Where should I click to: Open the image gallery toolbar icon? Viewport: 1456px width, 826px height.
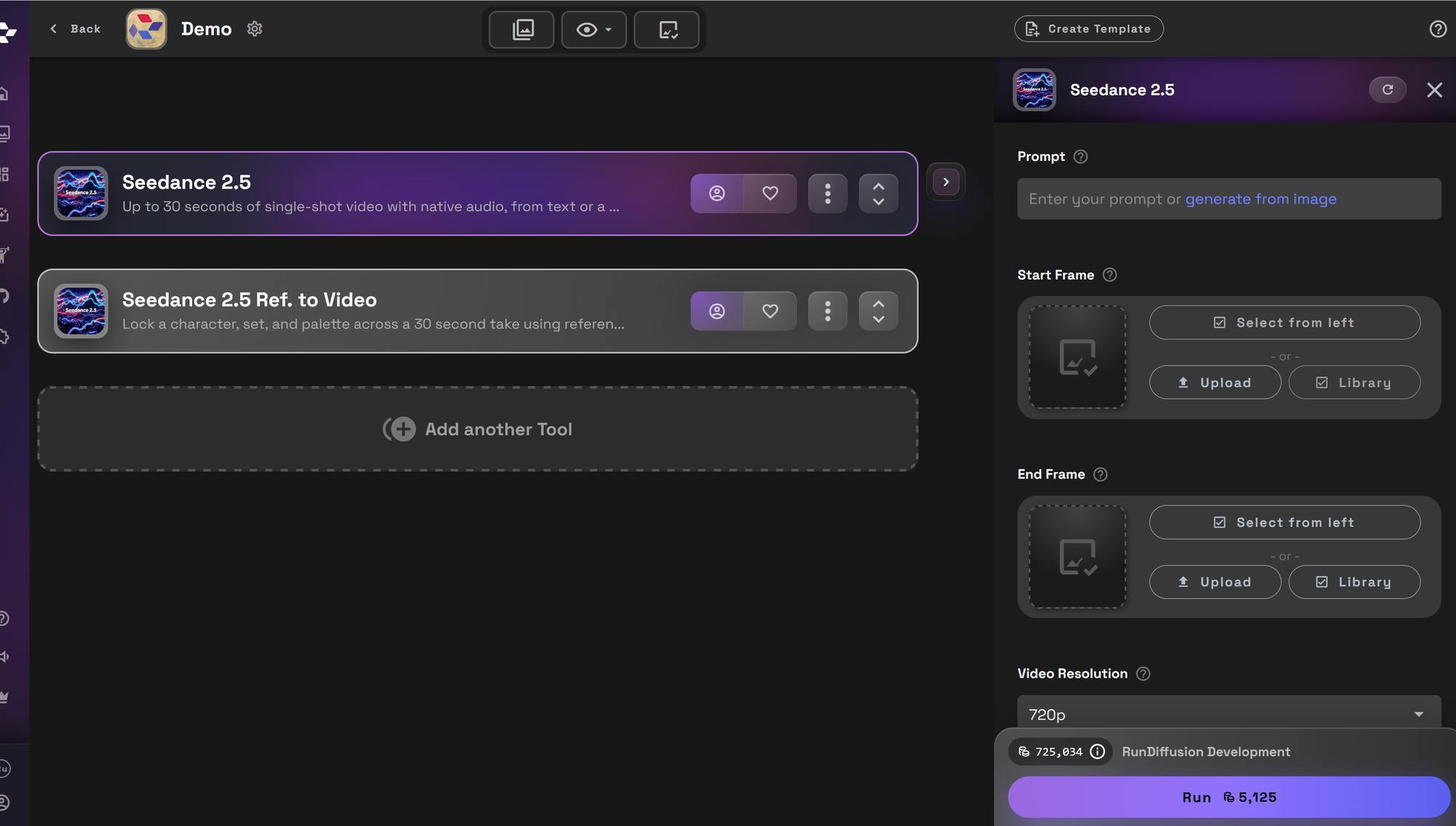click(x=522, y=30)
